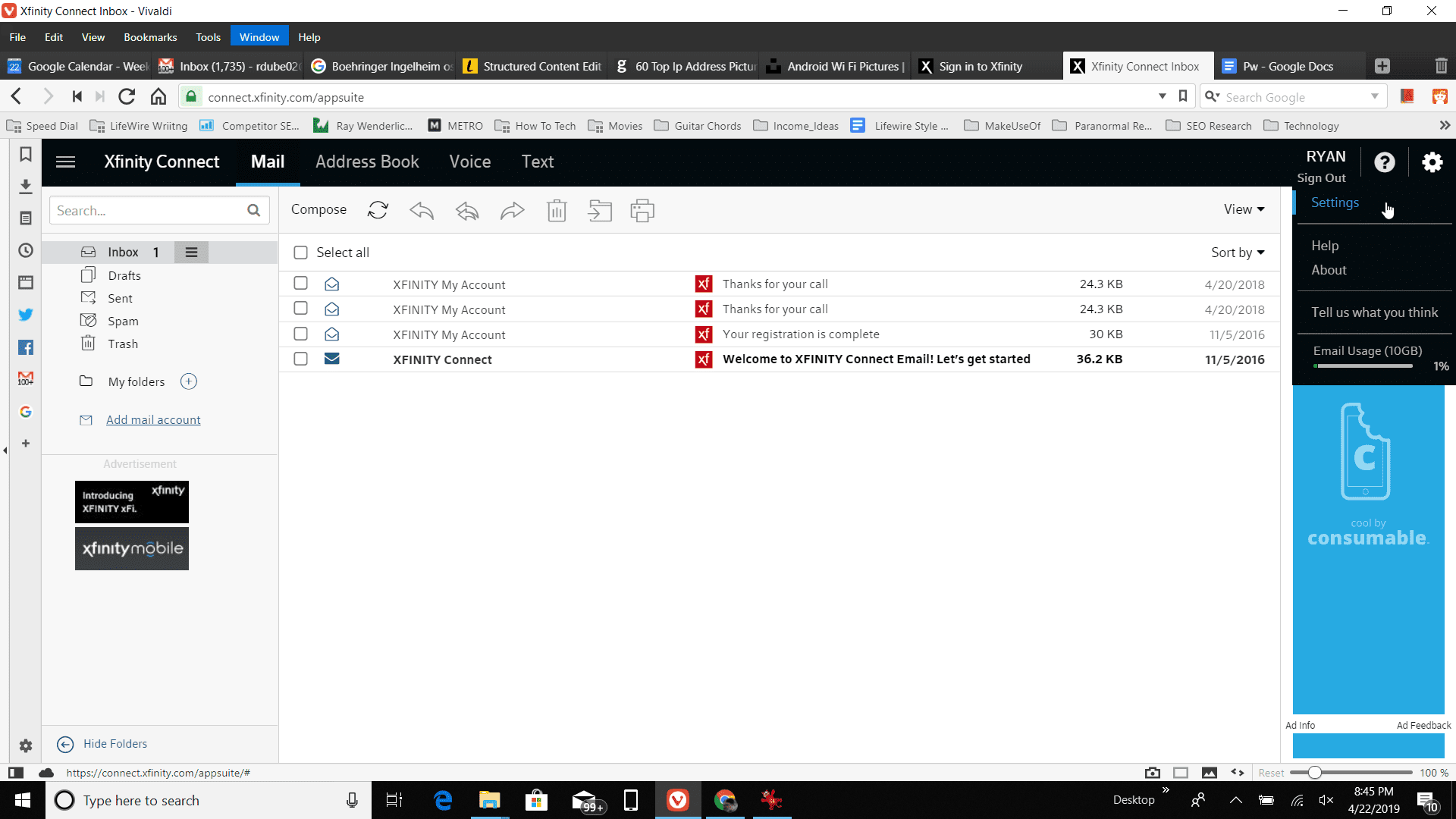The width and height of the screenshot is (1456, 819).
Task: Open Vivaldi settings gear in side panel
Action: tap(26, 745)
